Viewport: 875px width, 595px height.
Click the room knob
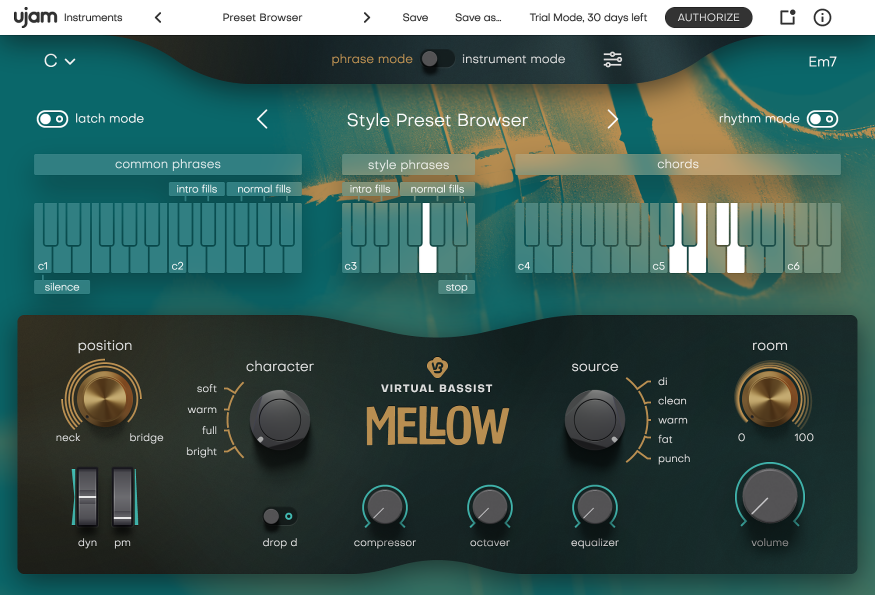click(x=770, y=398)
